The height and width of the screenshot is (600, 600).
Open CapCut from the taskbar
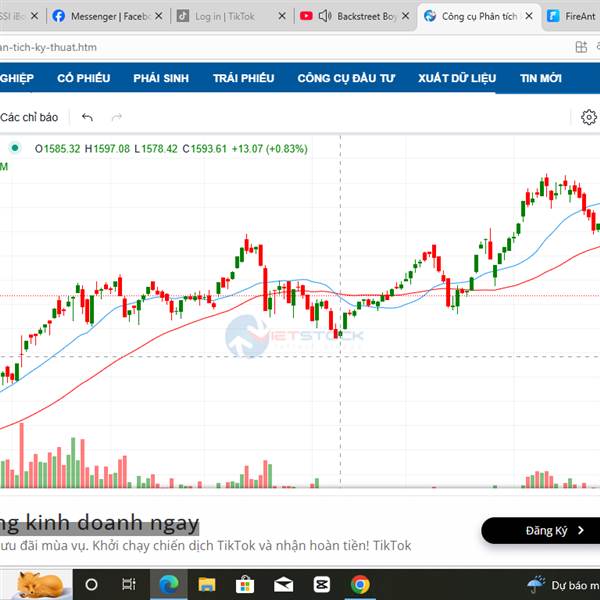tap(321, 584)
